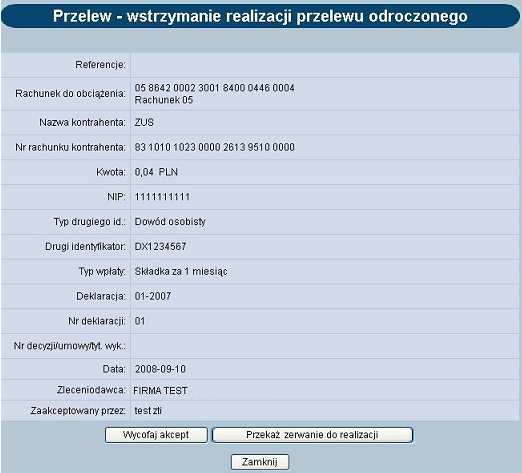Click the NIP label
The height and width of the screenshot is (473, 522).
pyautogui.click(x=116, y=197)
